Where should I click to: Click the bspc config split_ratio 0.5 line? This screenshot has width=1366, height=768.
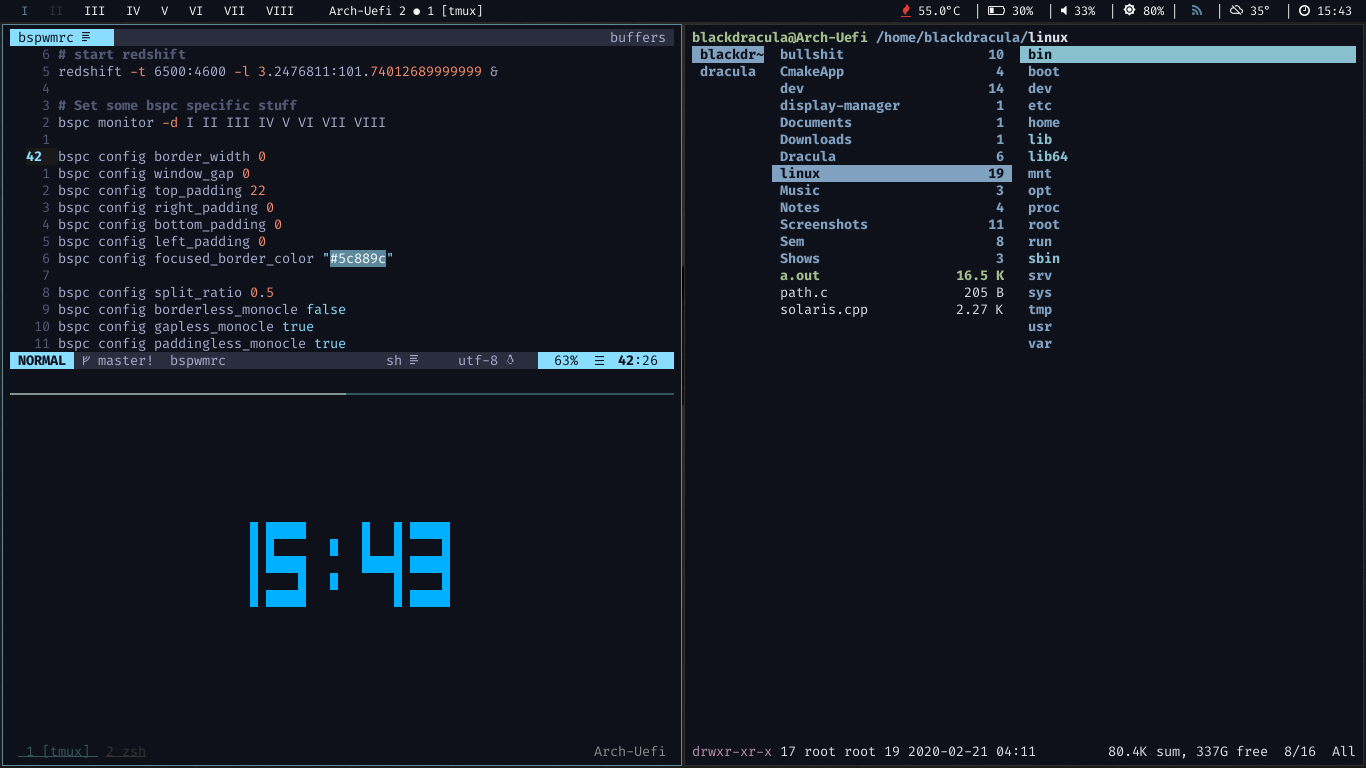166,292
